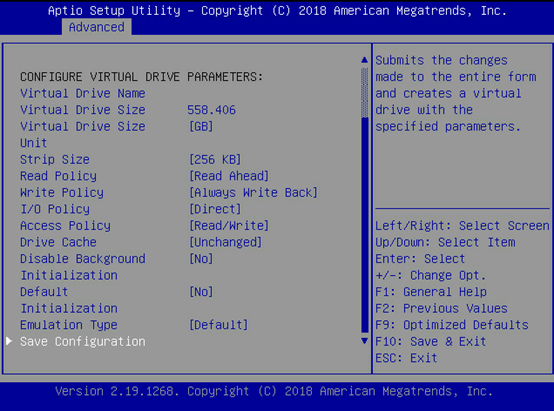Screen dimensions: 554x411
Task: Click the vertical scrollbar thumb
Action: pos(365,225)
